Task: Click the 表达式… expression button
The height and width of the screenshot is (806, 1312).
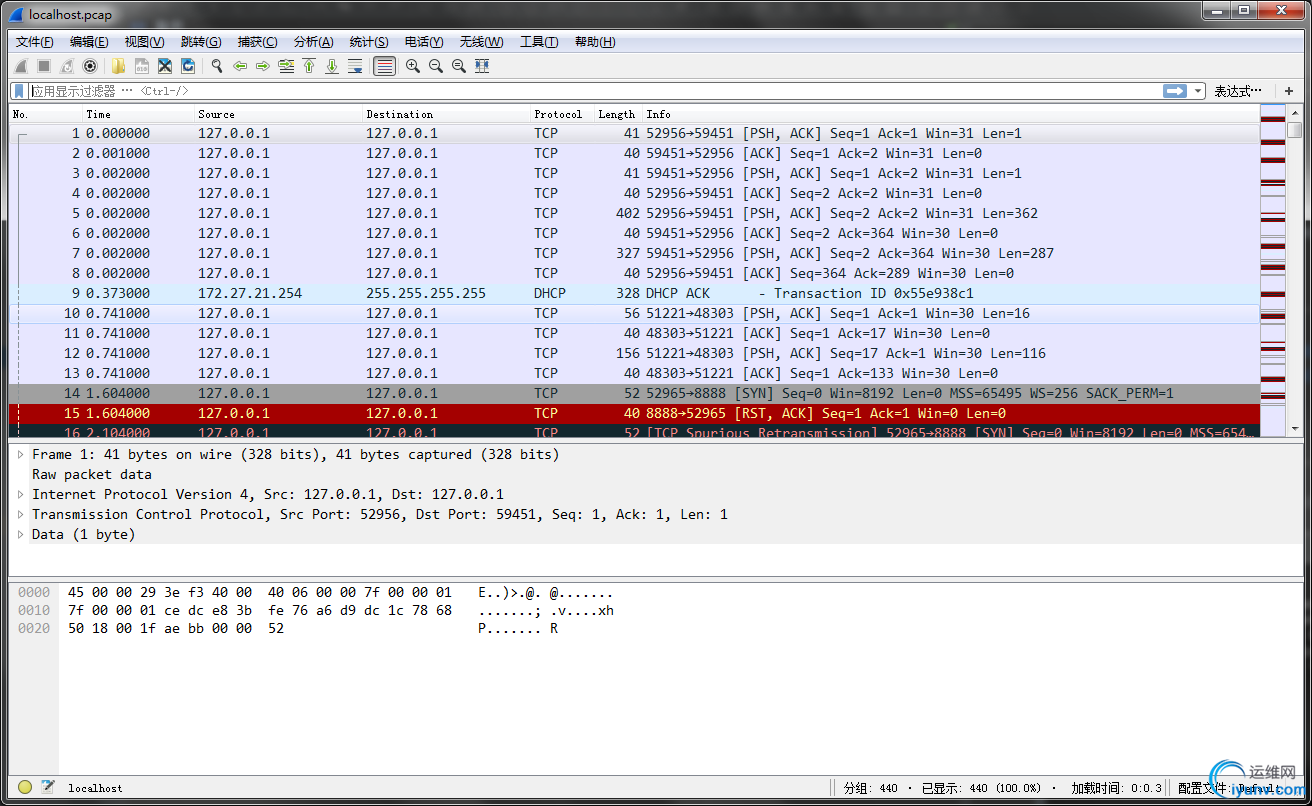Action: click(1238, 91)
